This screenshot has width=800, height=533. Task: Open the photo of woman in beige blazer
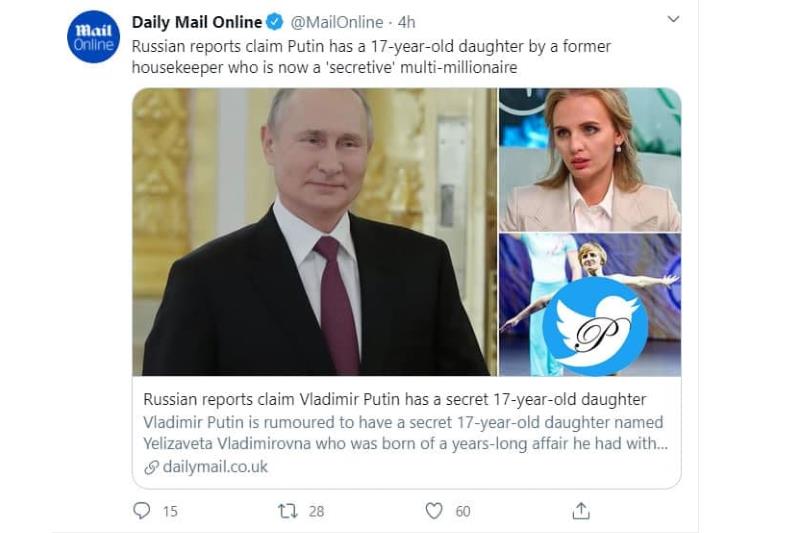590,160
